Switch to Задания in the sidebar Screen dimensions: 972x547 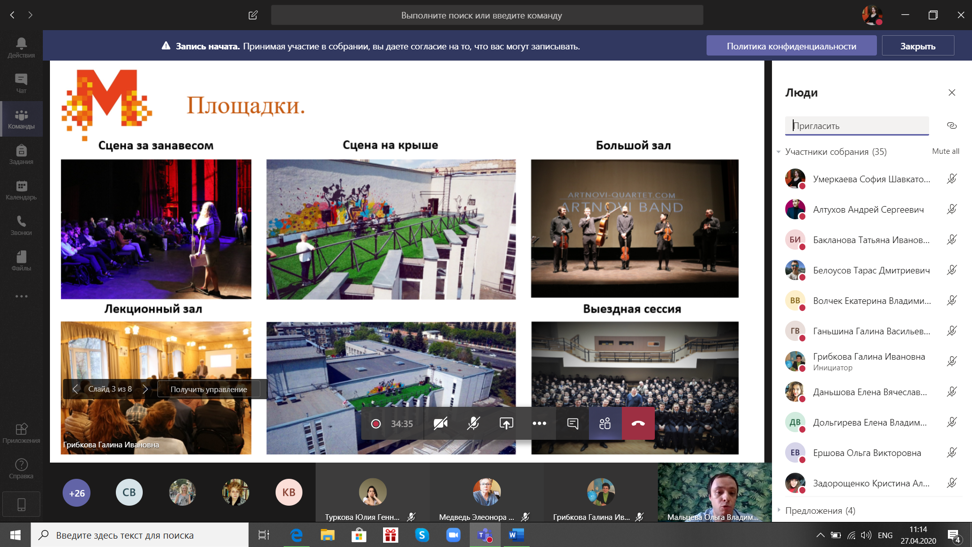point(21,154)
